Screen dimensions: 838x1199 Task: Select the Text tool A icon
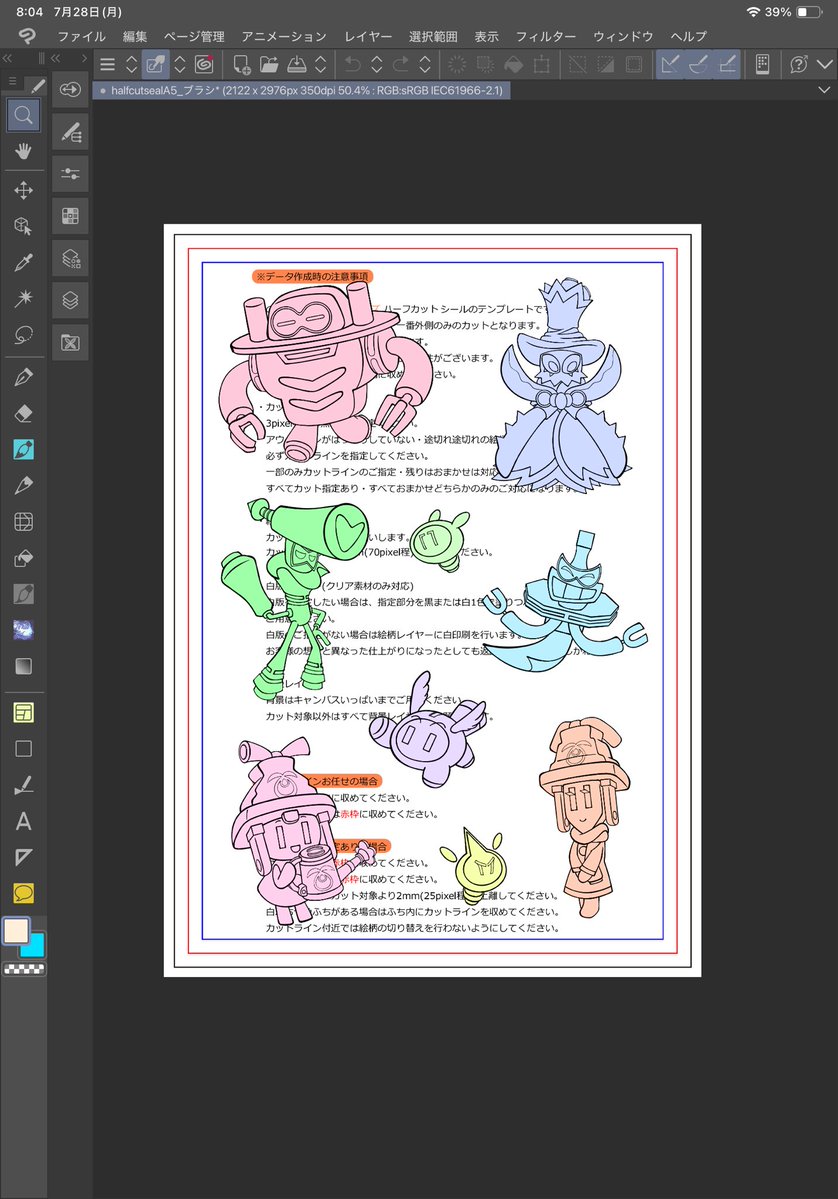(x=24, y=821)
